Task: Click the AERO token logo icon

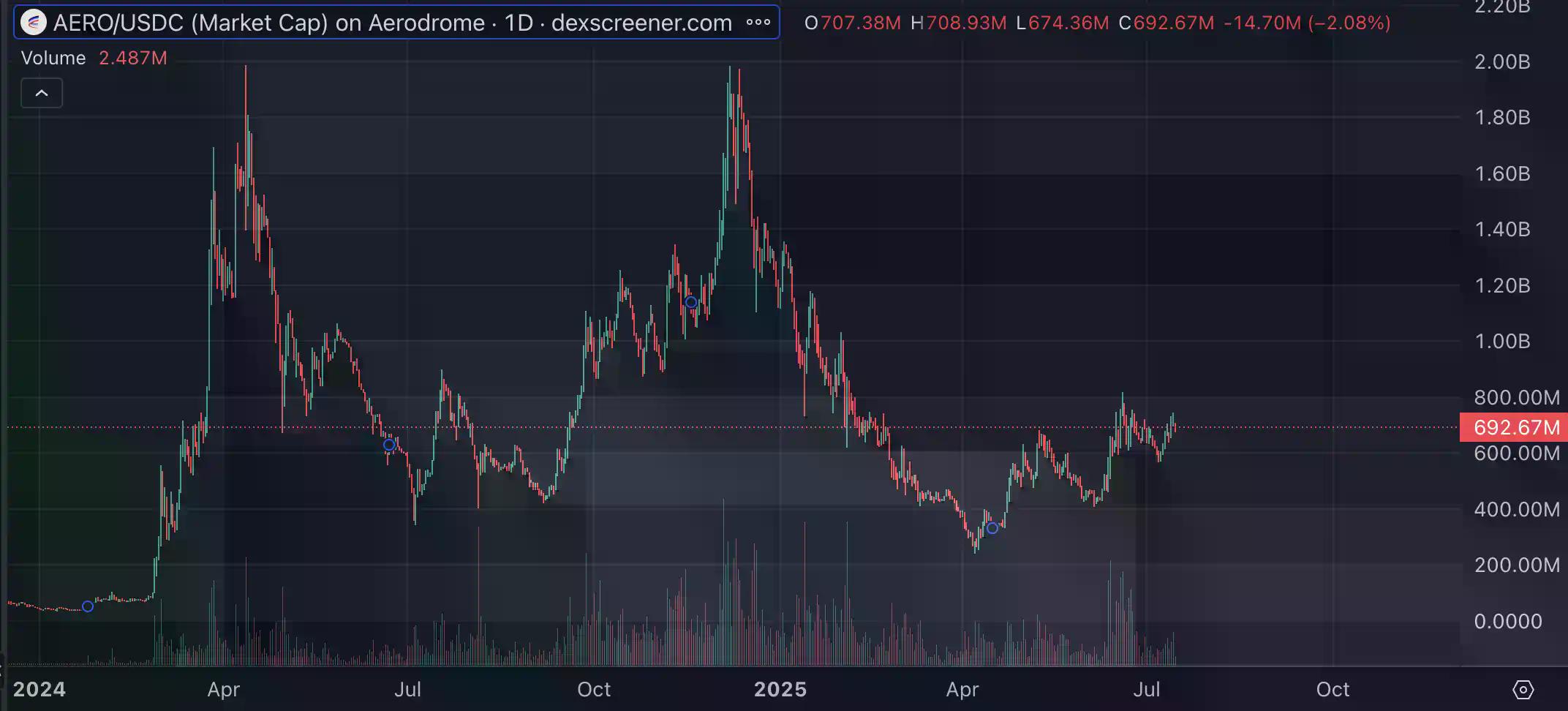Action: tap(33, 23)
